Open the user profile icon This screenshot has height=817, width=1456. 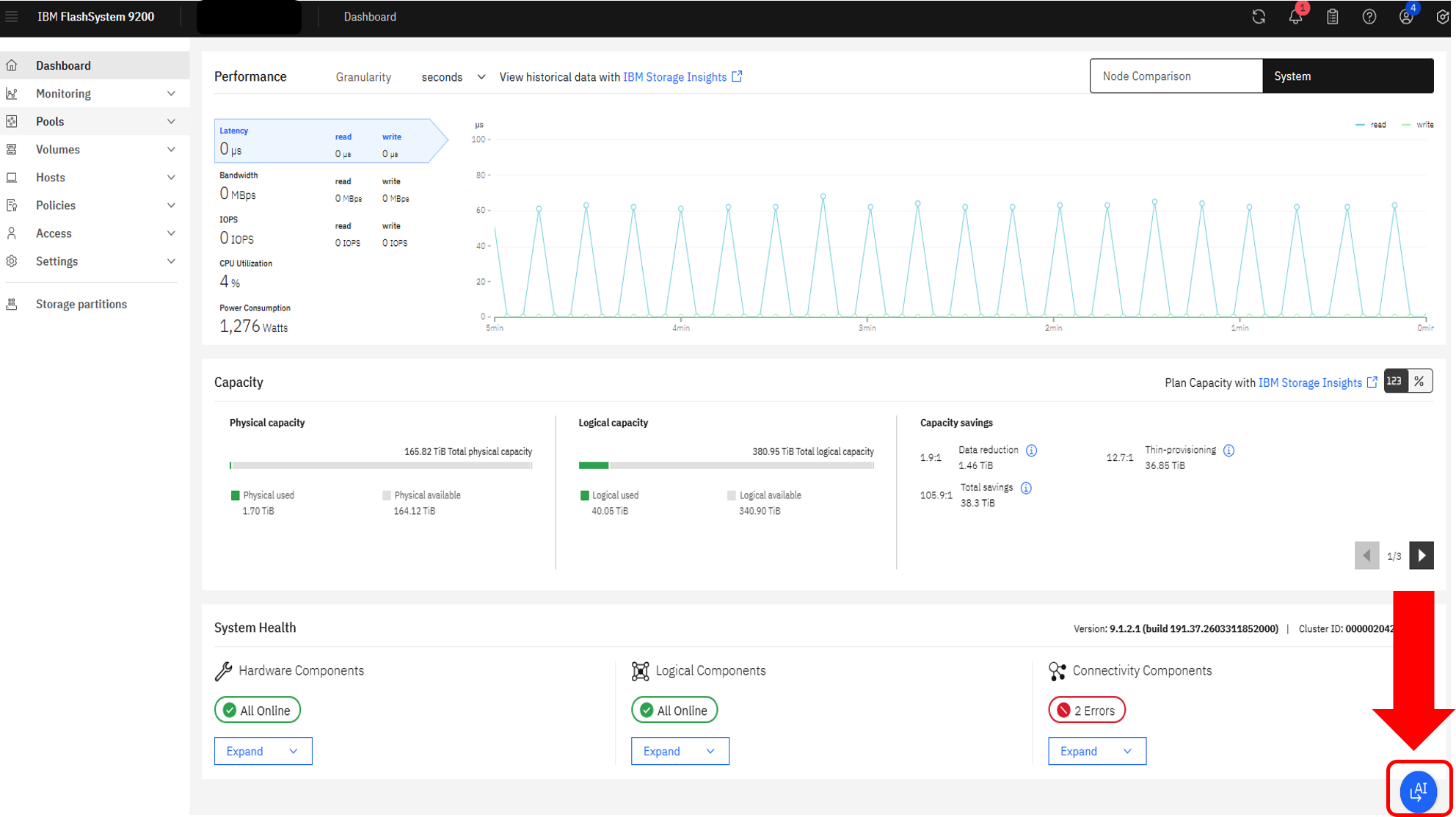coord(1405,17)
